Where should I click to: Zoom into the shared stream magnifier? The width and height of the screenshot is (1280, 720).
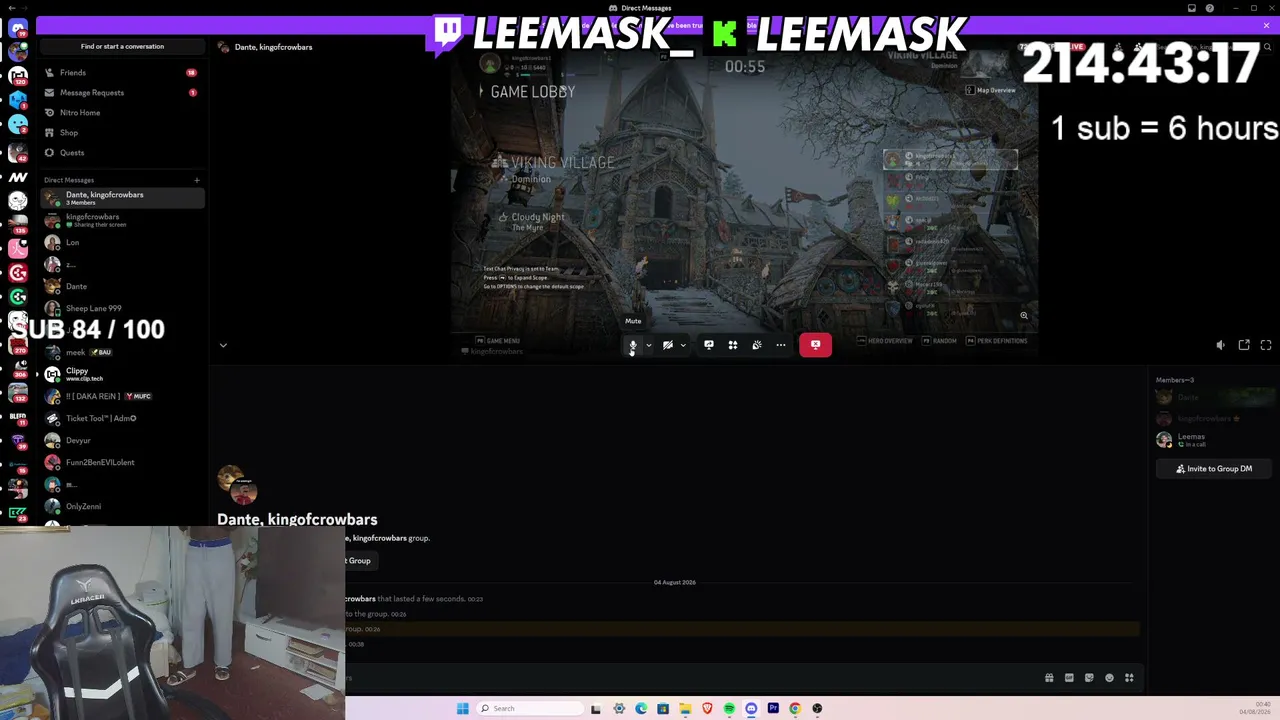point(1024,316)
